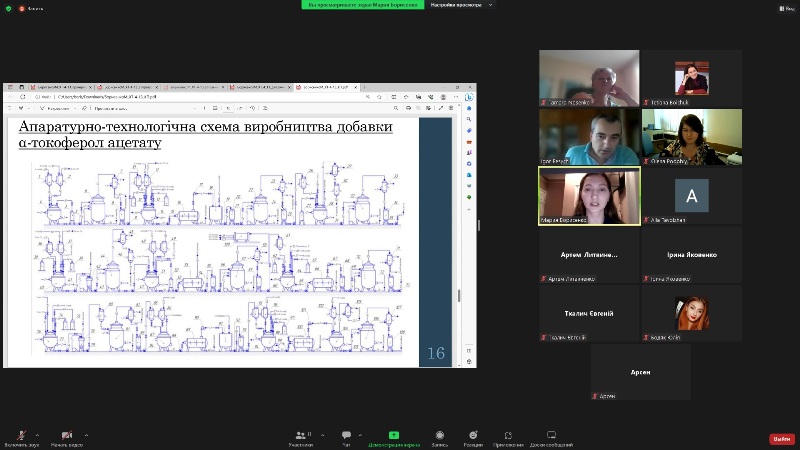The height and width of the screenshot is (450, 800).
Task: Open sidebar settings gear at bottom
Action: 469,362
